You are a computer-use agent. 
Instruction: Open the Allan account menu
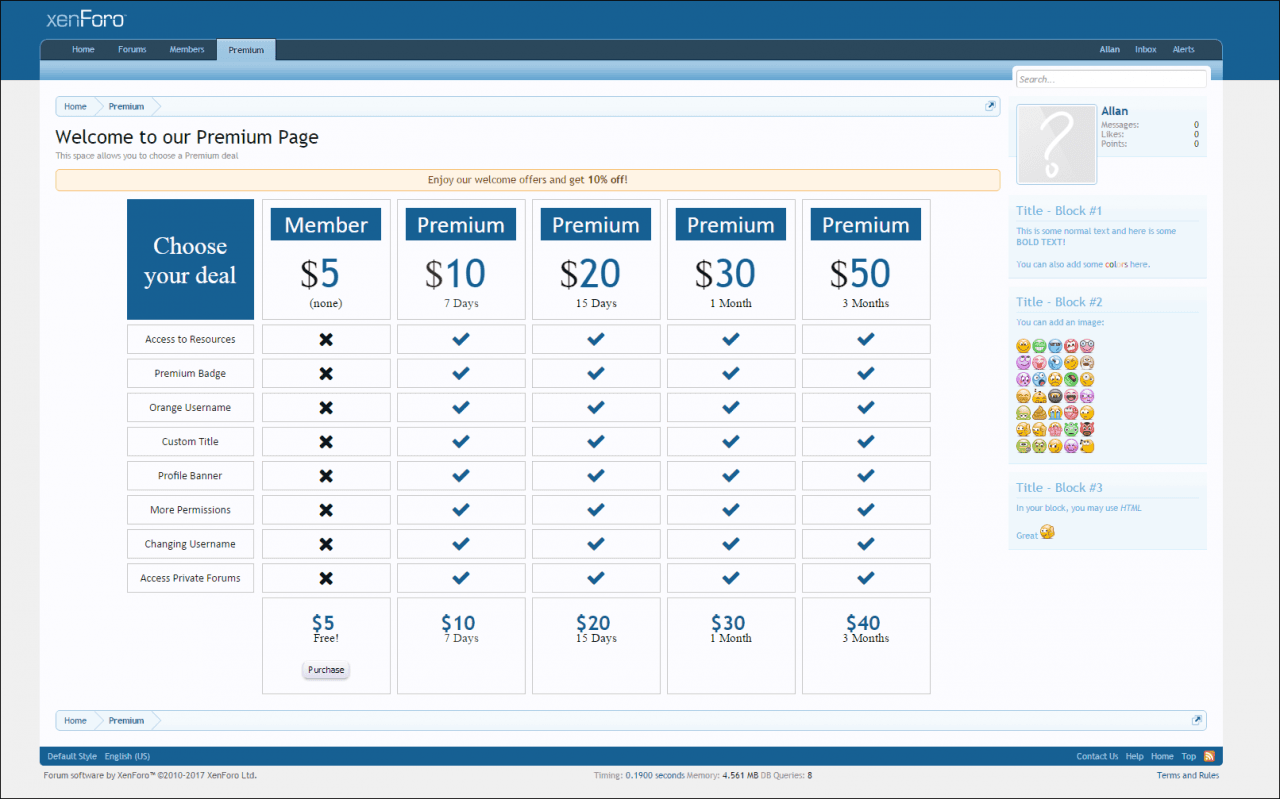(x=1110, y=49)
